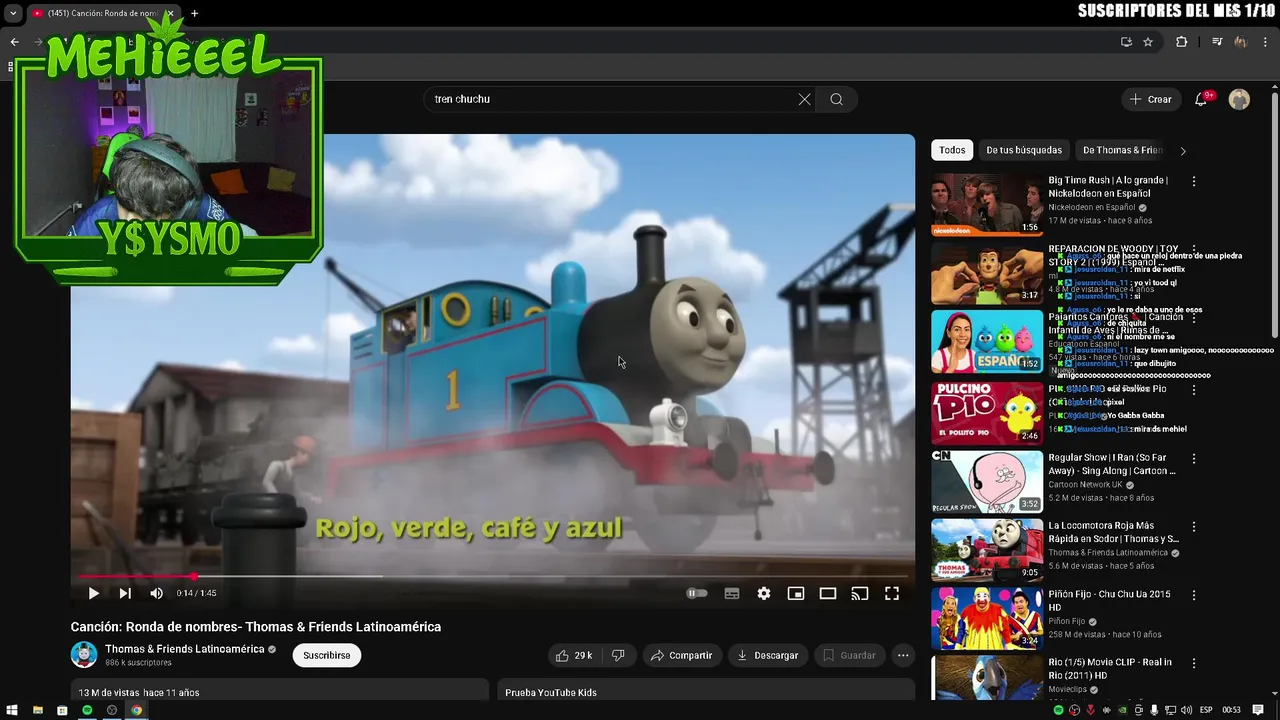This screenshot has height=720, width=1280.
Task: Show more filter chips with arrow
Action: tap(1183, 150)
